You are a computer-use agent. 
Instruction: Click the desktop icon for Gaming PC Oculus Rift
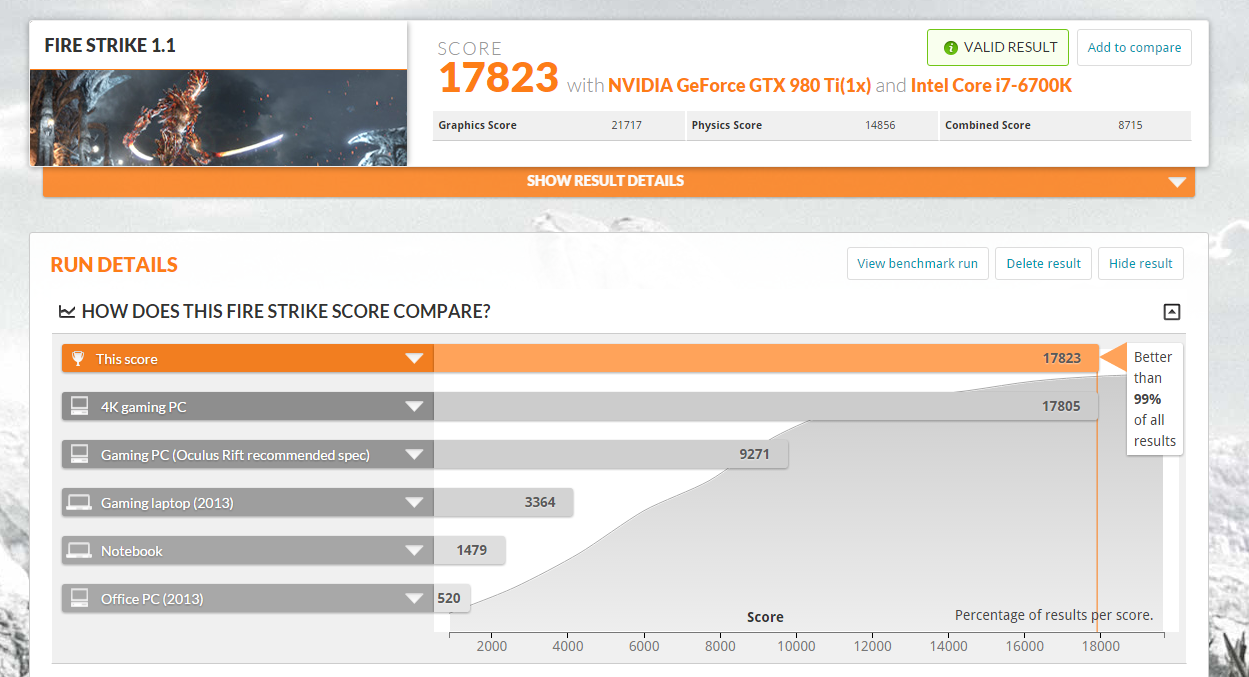[80, 455]
